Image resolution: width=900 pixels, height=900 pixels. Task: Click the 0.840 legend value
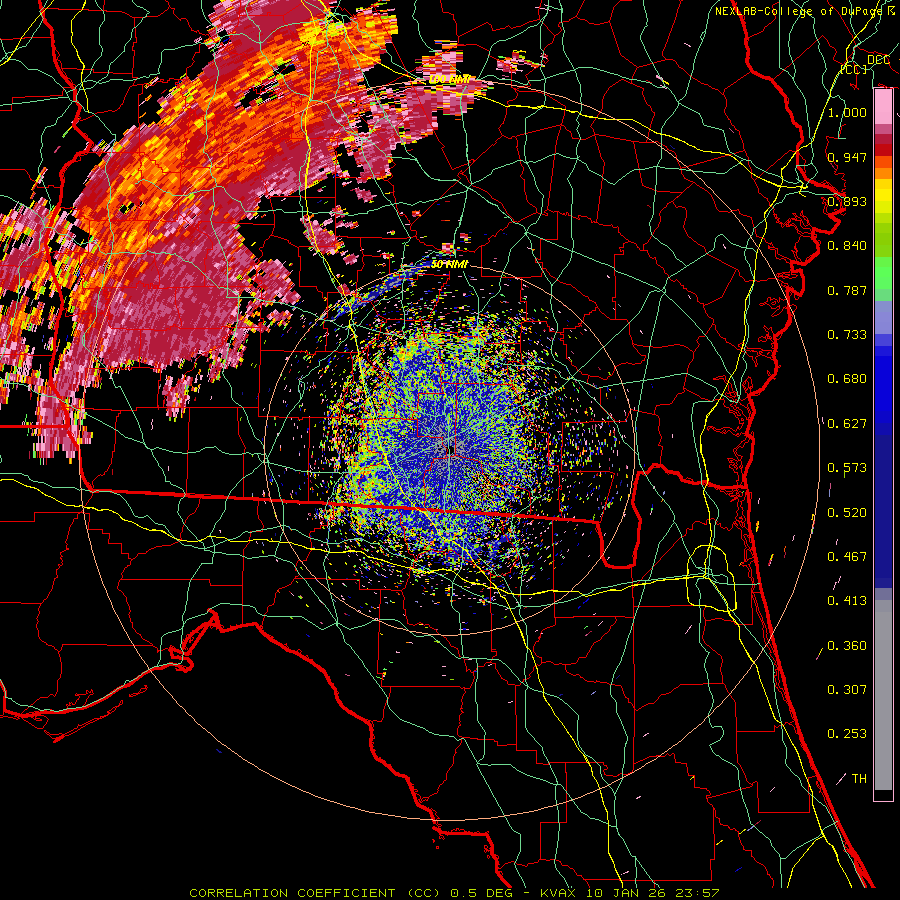tap(847, 246)
